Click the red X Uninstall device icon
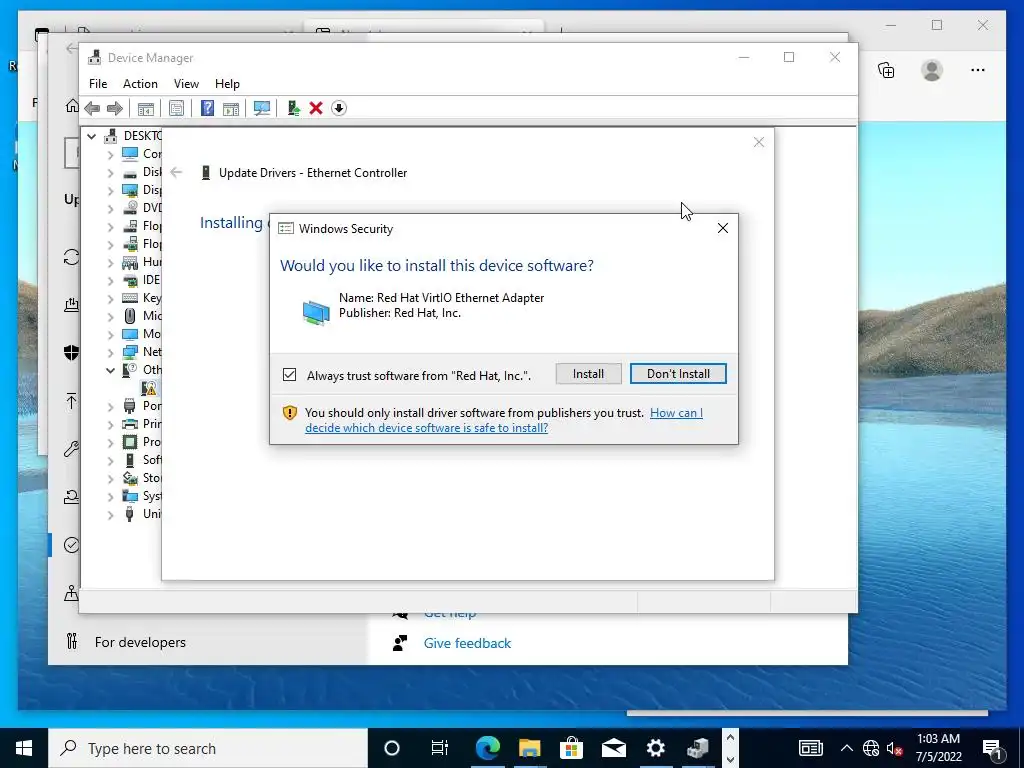The height and width of the screenshot is (768, 1024). tap(316, 108)
